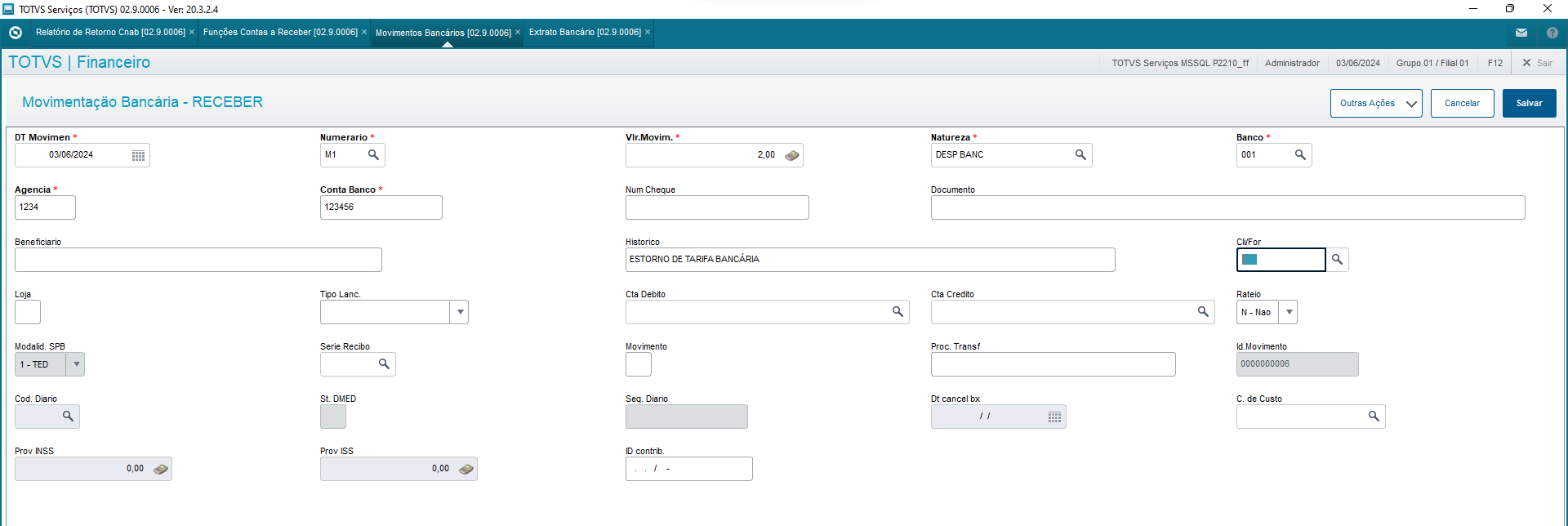Search the Cta Credito lookup icon

pyautogui.click(x=1203, y=311)
